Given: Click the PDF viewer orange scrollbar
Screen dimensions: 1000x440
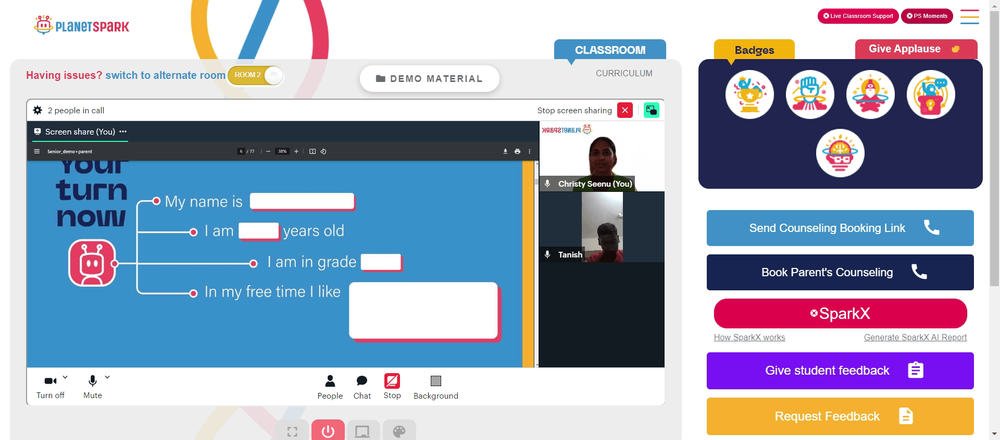Looking at the screenshot, I should point(528,263).
